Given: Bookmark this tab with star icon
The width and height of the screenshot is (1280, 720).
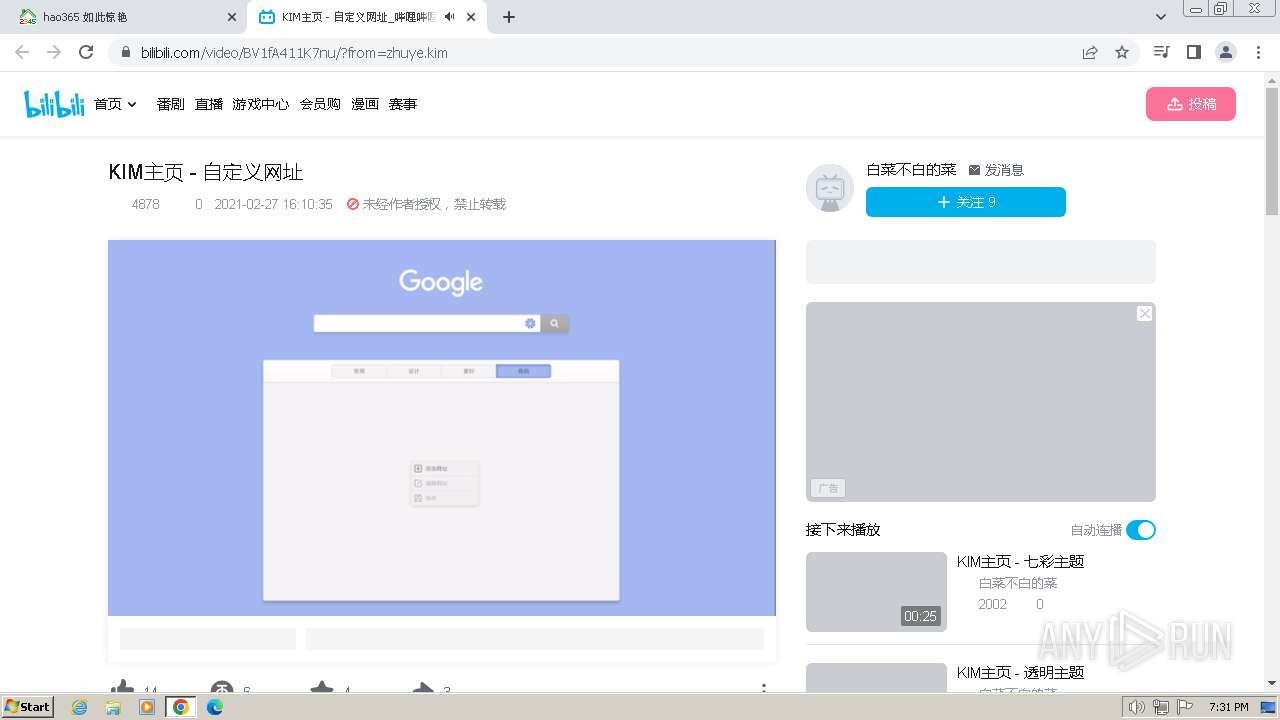Looking at the screenshot, I should pos(1122,52).
